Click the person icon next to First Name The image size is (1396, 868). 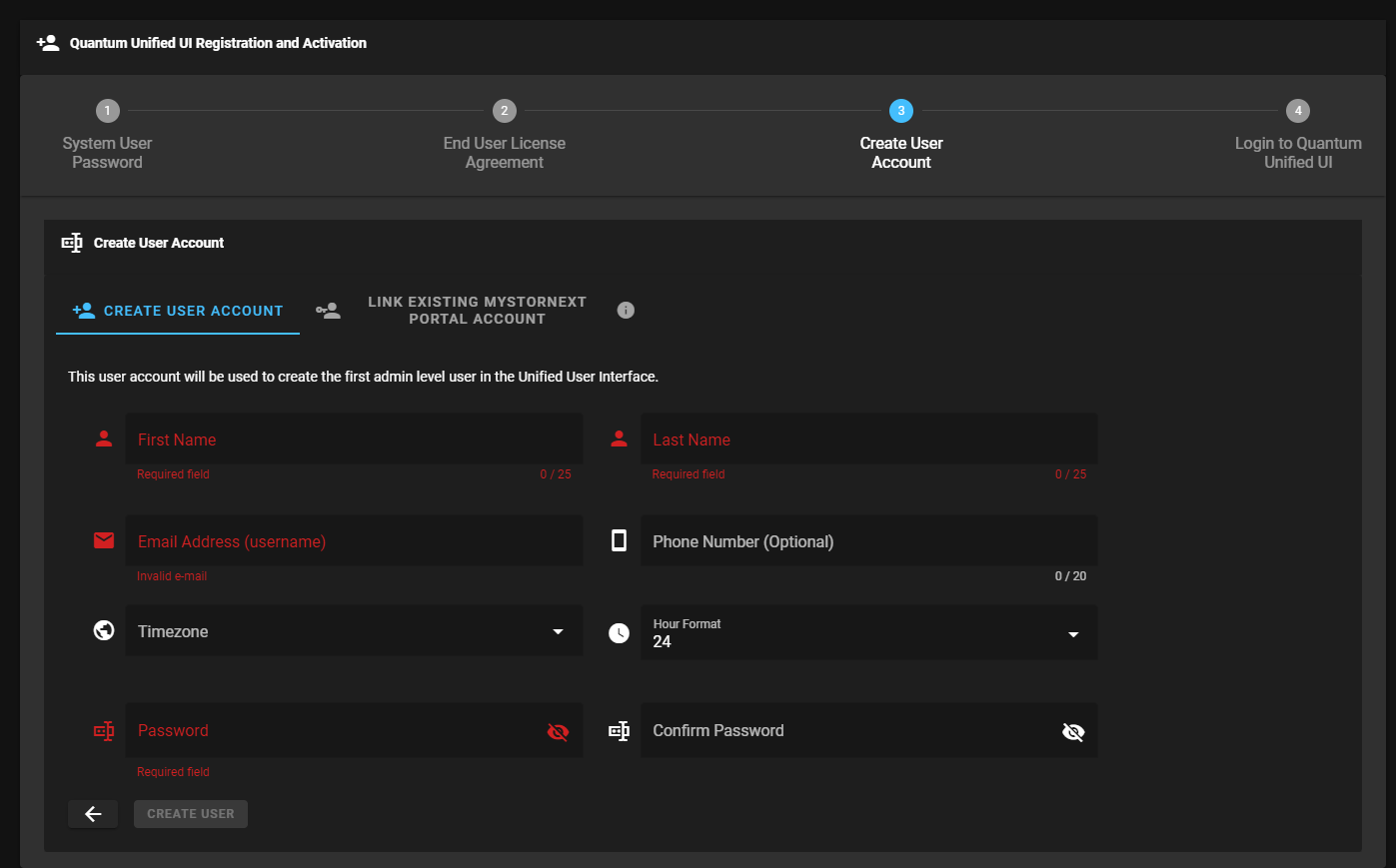point(104,438)
